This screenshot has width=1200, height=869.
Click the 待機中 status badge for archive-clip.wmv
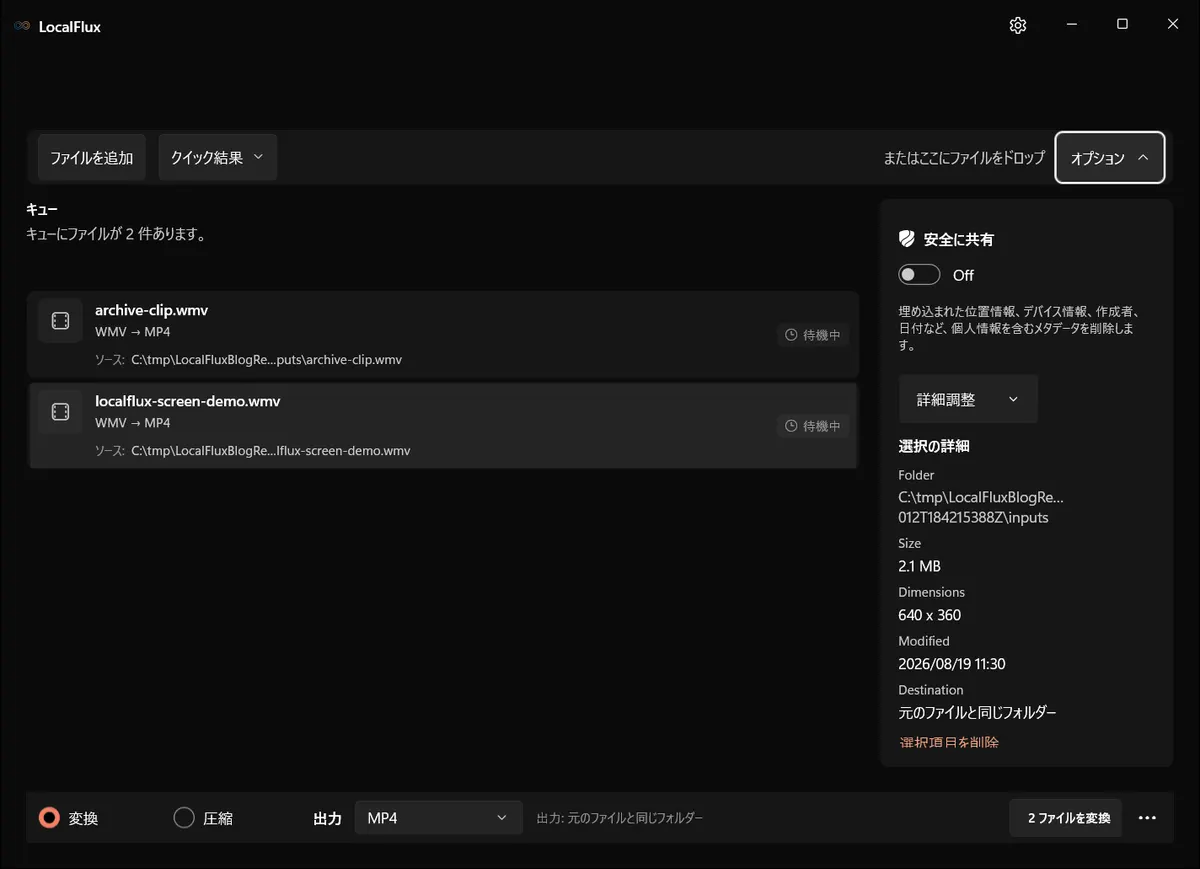[813, 335]
